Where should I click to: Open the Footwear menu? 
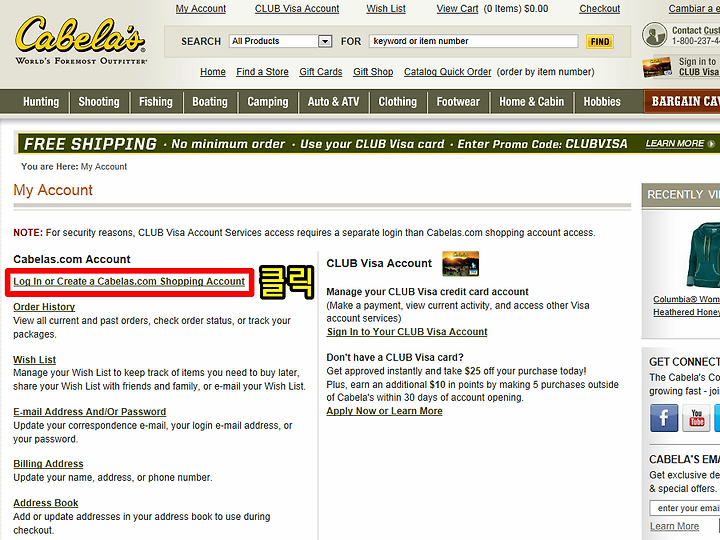(458, 101)
